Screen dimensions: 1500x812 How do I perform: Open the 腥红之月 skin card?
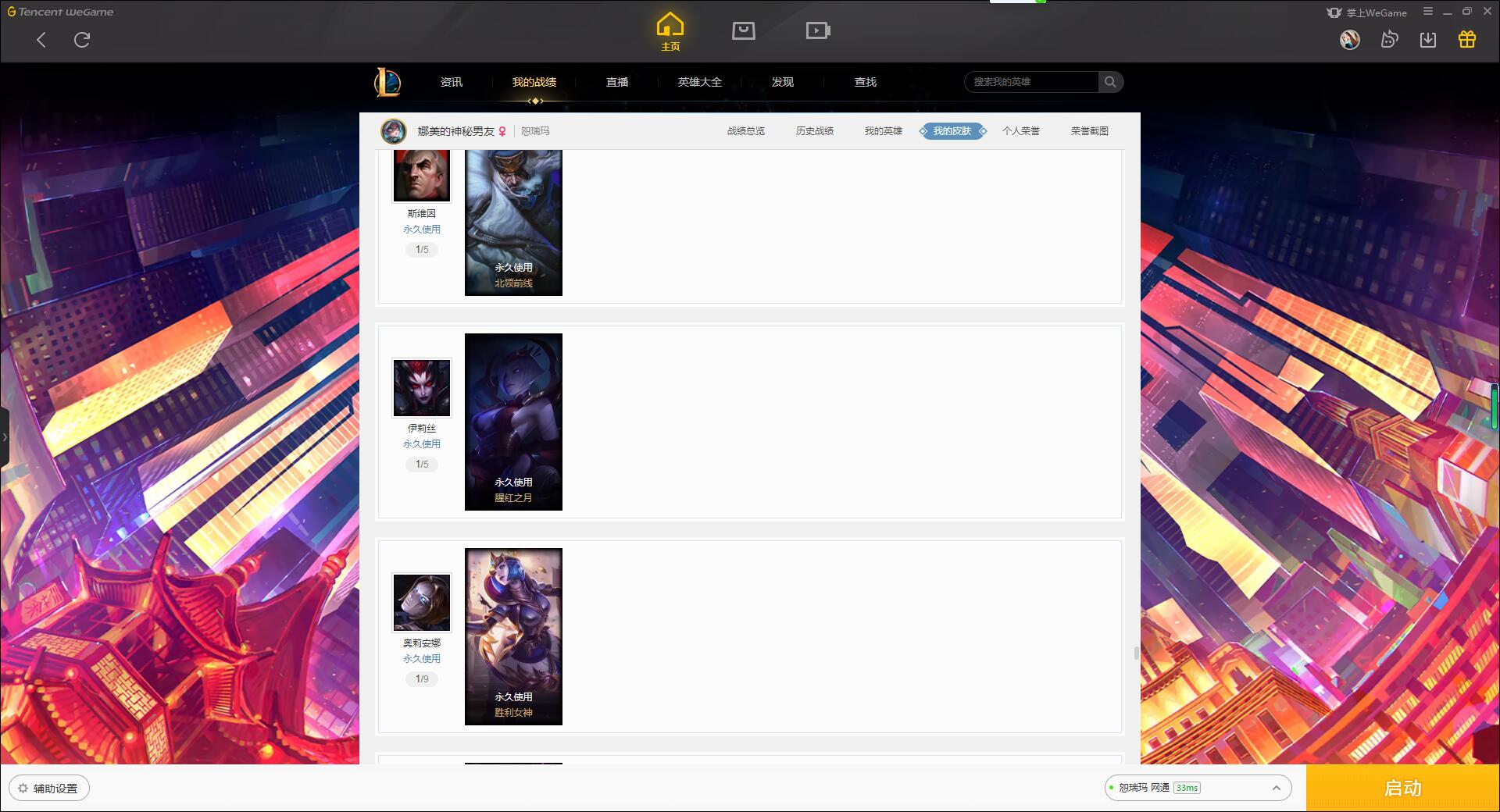coord(513,422)
